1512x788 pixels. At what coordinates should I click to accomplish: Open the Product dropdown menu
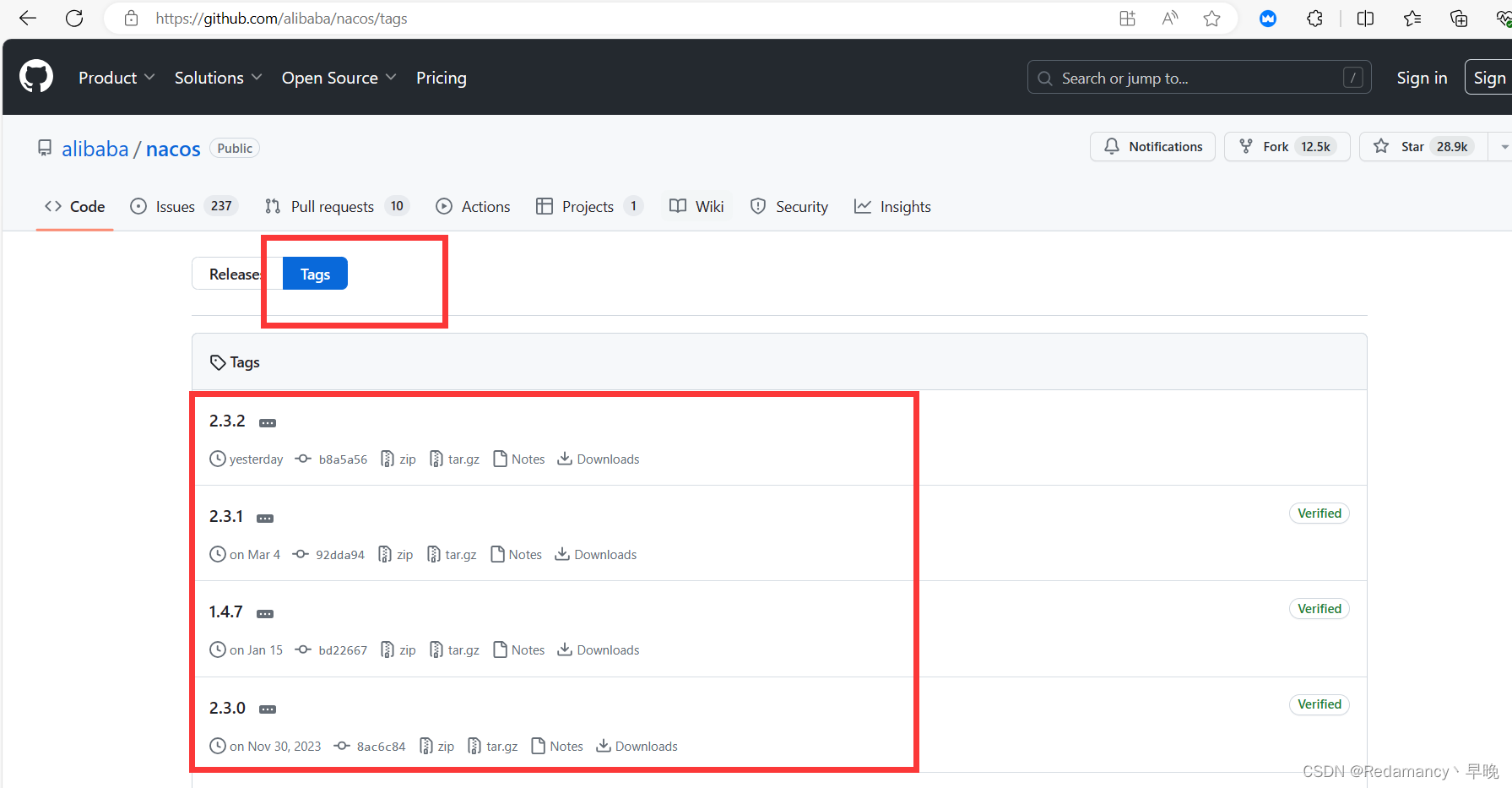[117, 78]
